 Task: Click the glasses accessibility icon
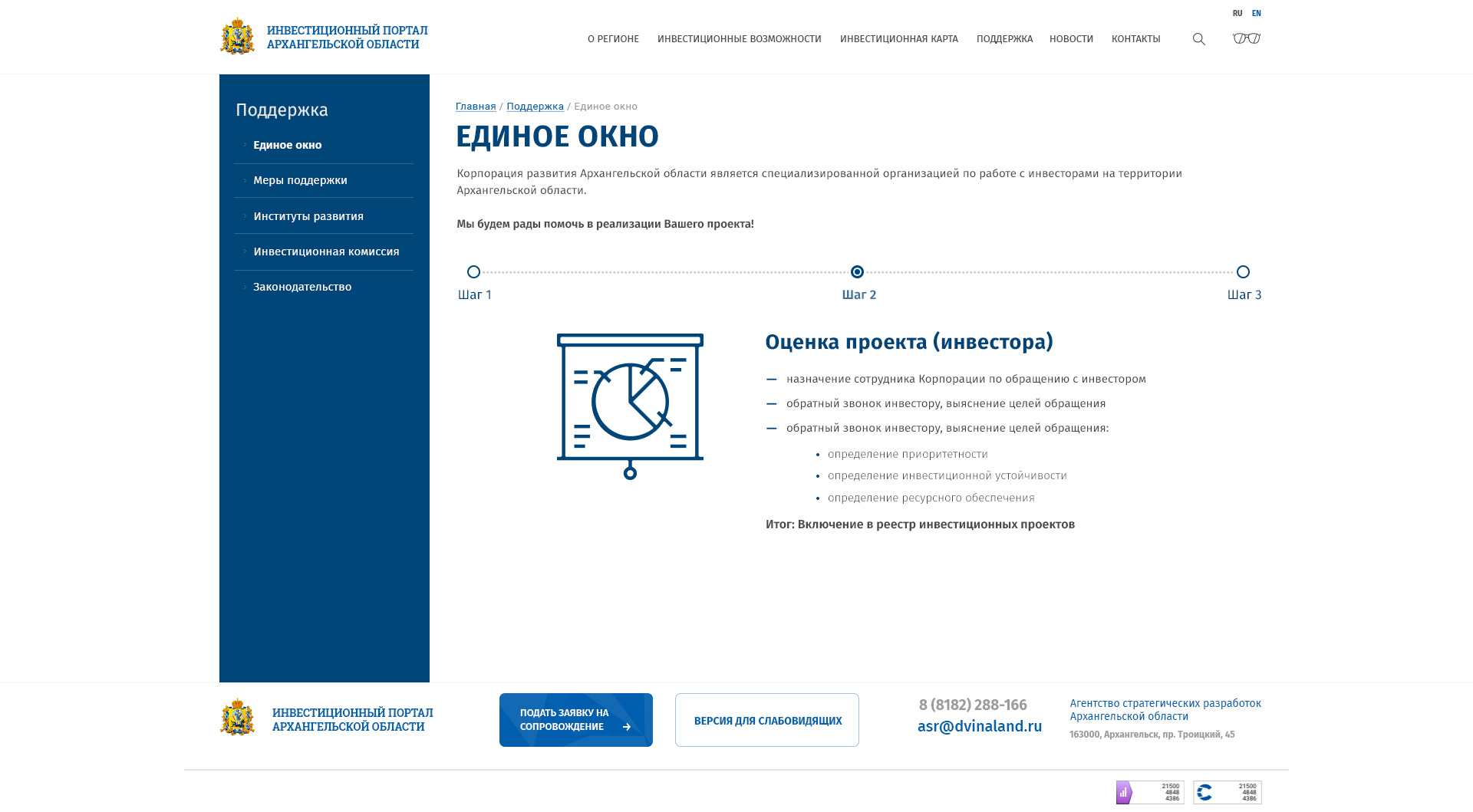click(x=1247, y=38)
